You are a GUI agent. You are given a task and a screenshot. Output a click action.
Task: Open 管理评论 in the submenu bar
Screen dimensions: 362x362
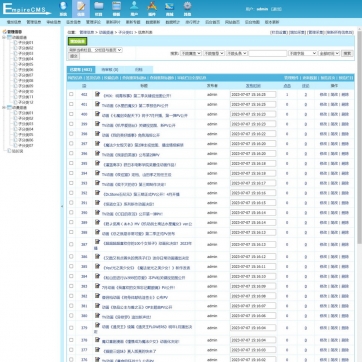tap(93, 22)
